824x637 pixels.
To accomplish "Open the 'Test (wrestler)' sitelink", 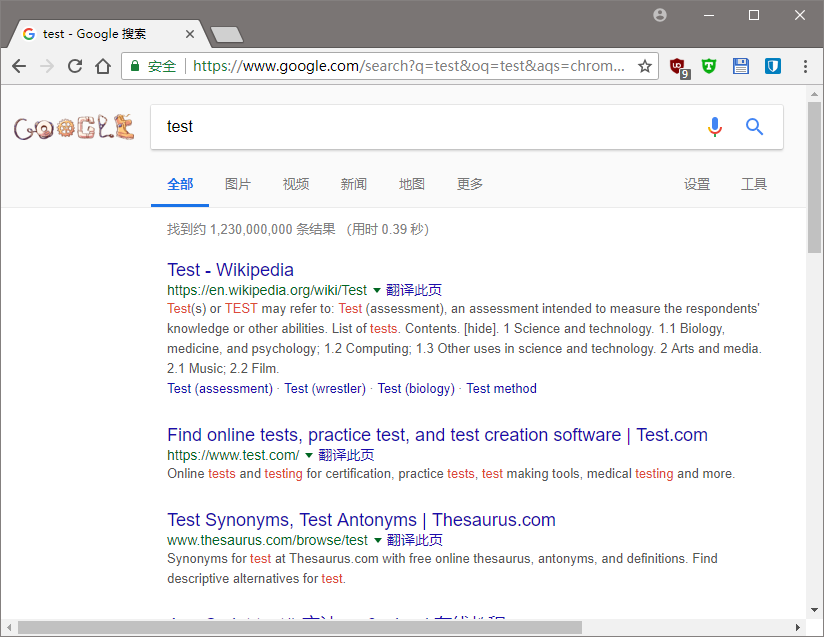I will [325, 389].
